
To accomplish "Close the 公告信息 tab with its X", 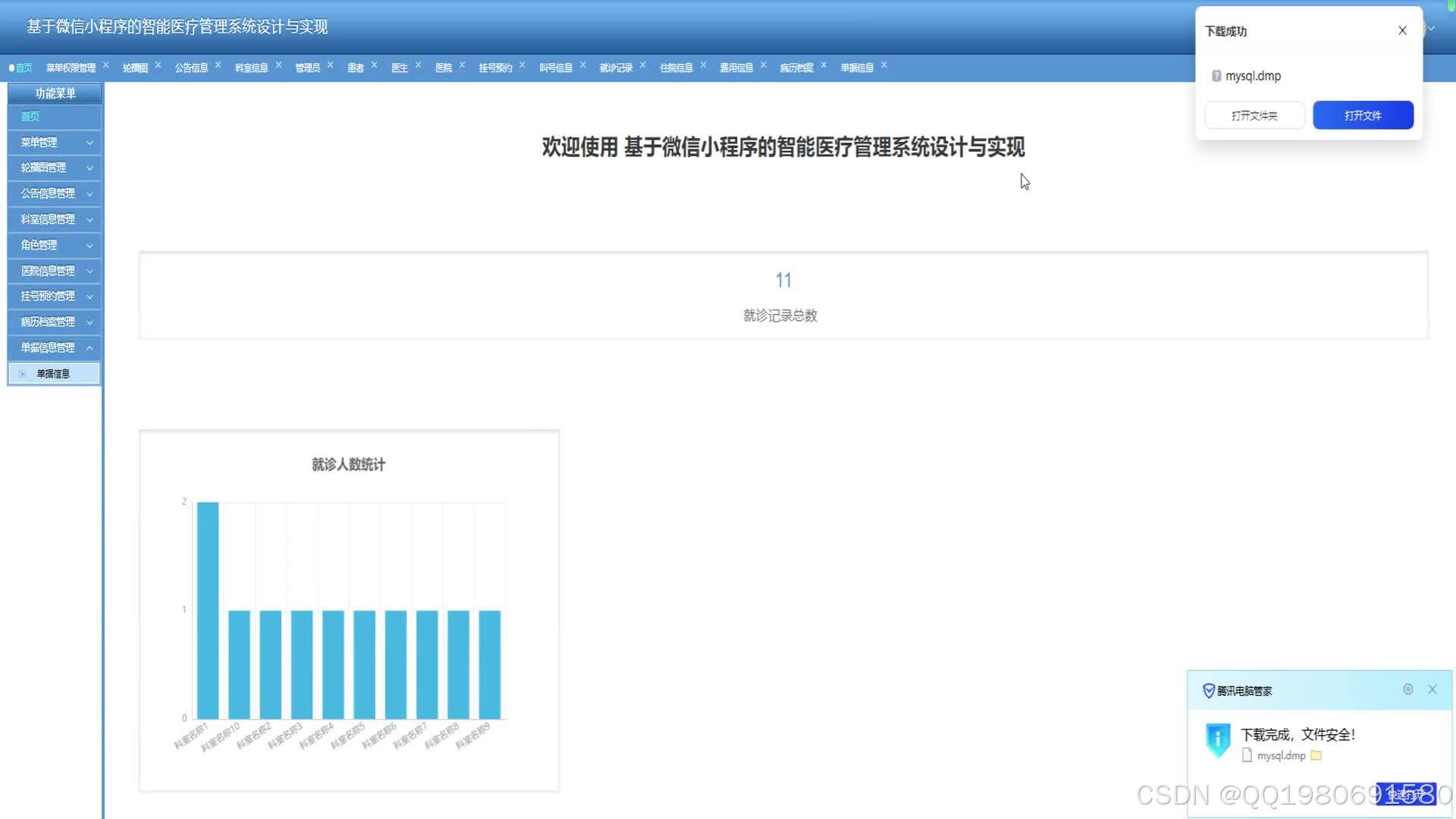I will [218, 66].
